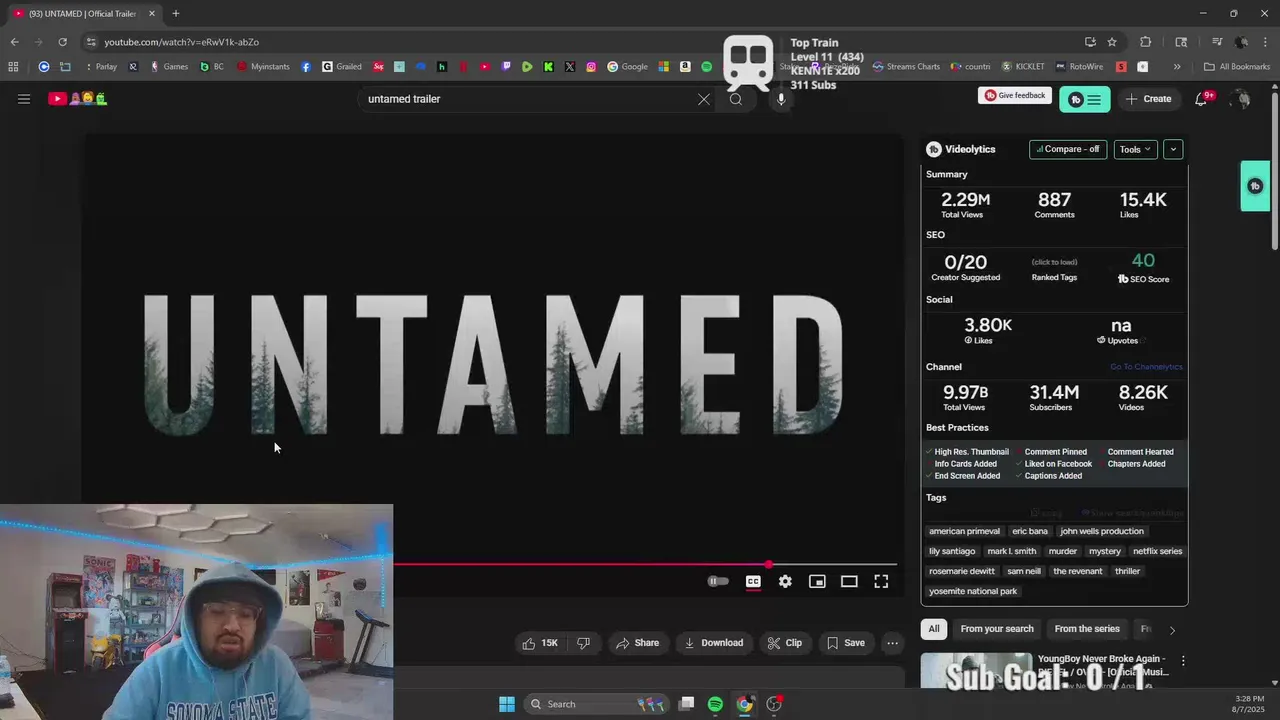
Task: Click the 'american primeval' tag
Action: [964, 531]
